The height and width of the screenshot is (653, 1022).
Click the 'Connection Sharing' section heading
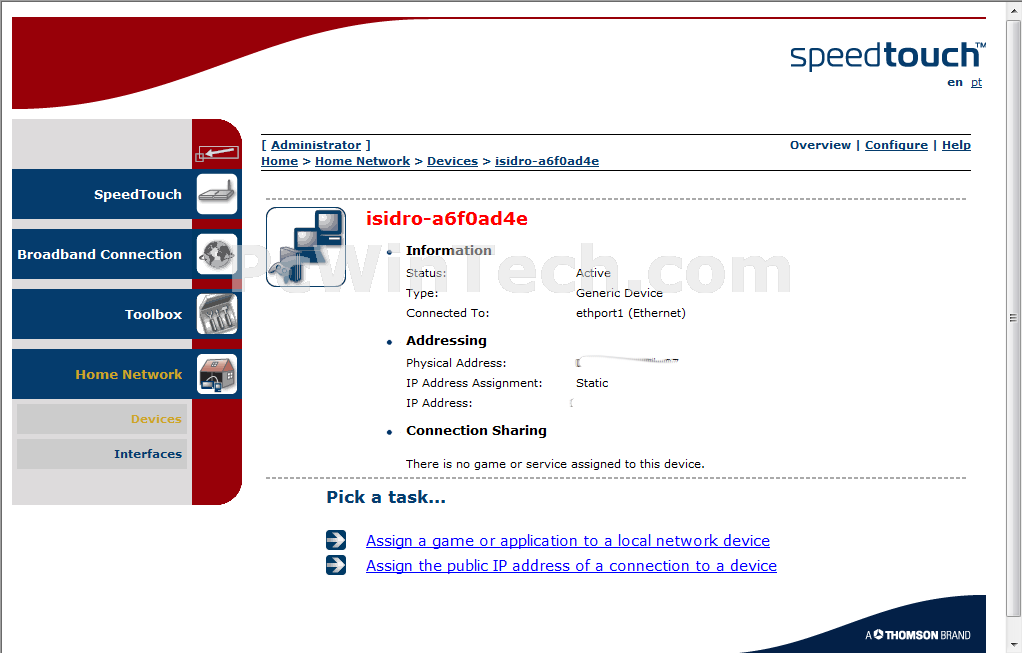(476, 431)
